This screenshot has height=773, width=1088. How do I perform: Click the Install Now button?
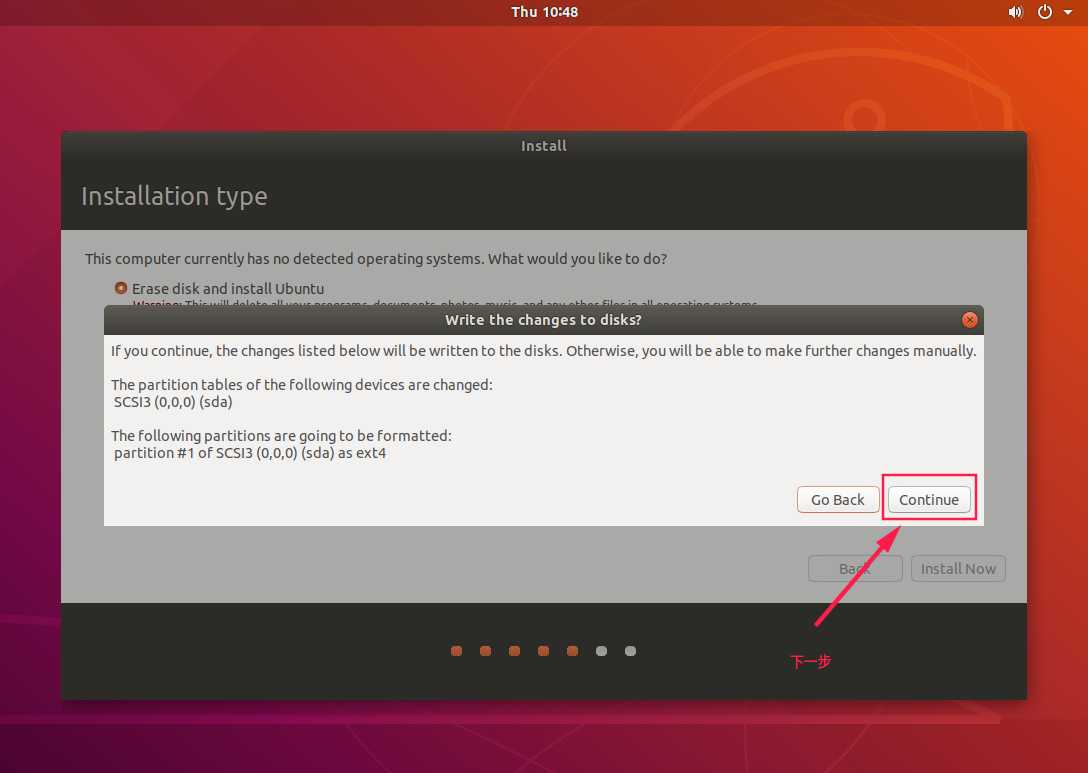pos(958,569)
